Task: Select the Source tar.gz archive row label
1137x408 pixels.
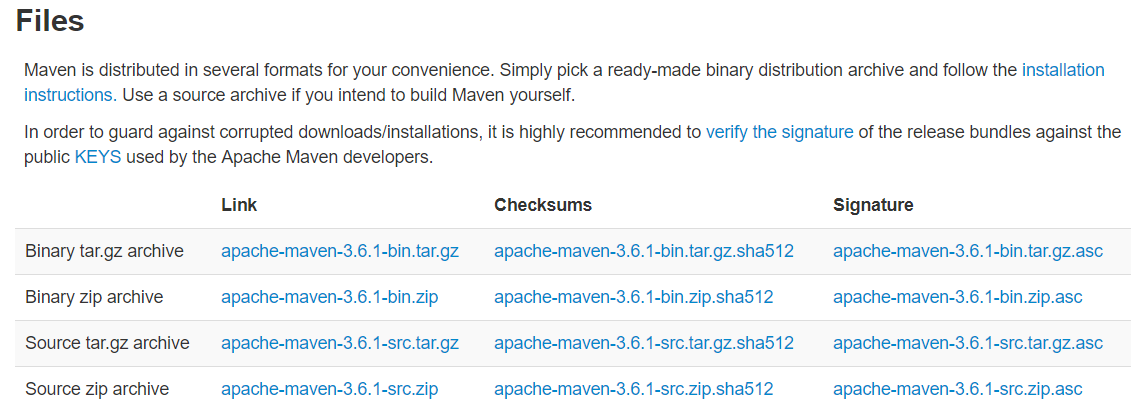Action: tap(107, 343)
